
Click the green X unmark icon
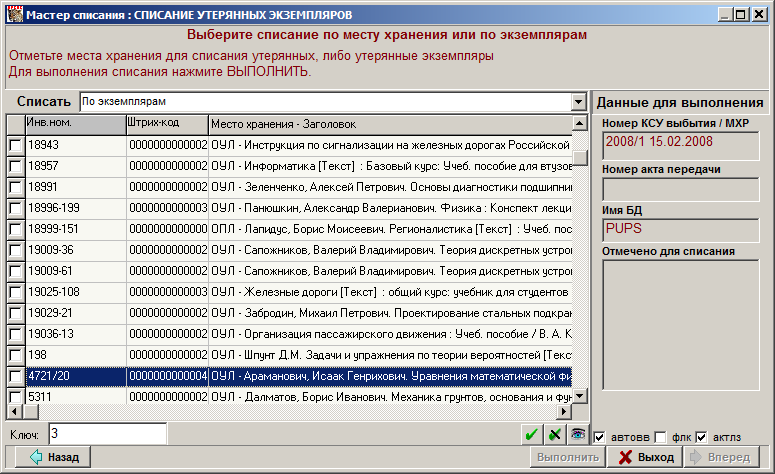[555, 434]
